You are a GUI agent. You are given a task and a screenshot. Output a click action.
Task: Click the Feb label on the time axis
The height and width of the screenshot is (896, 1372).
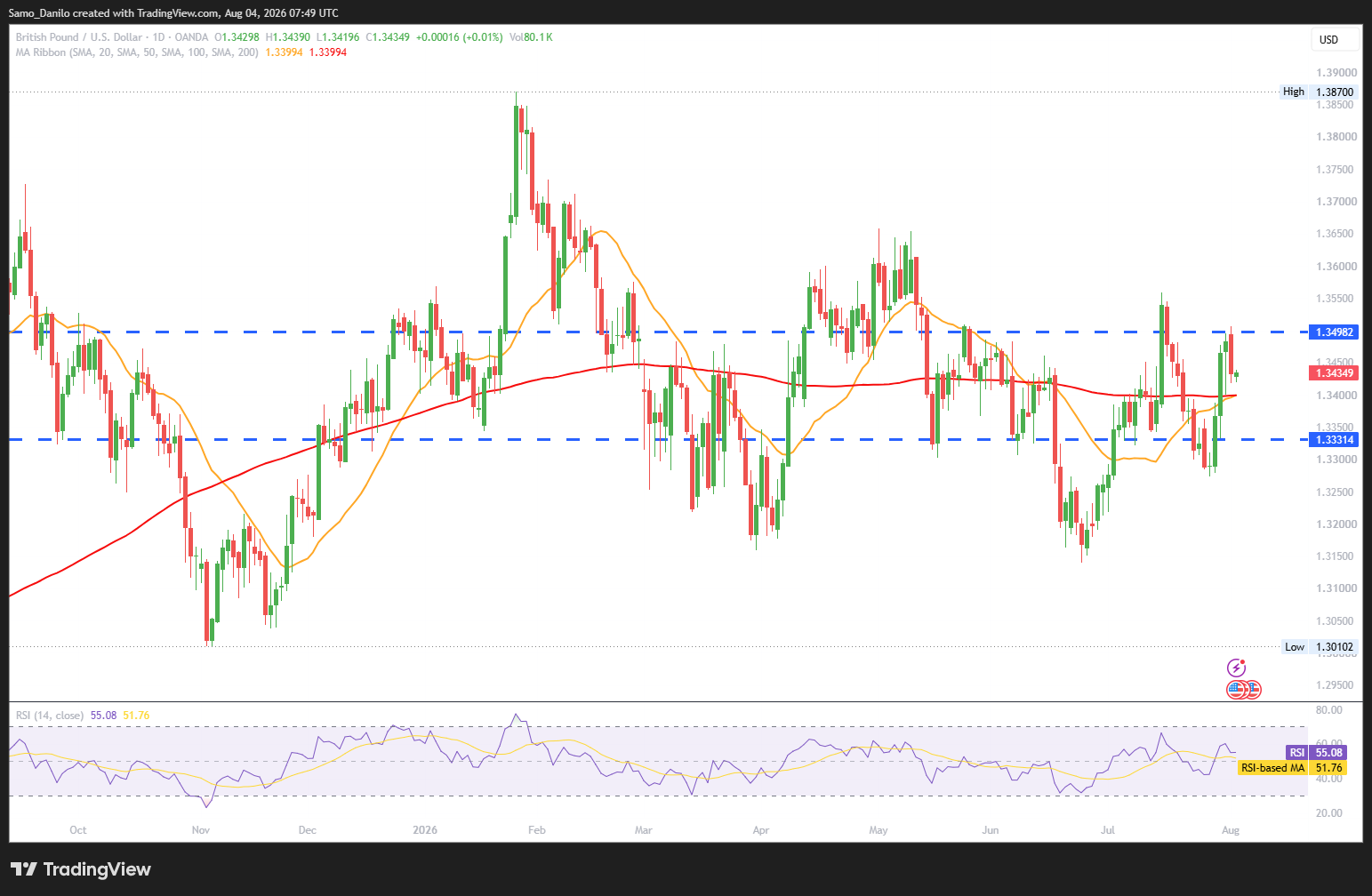tap(537, 830)
